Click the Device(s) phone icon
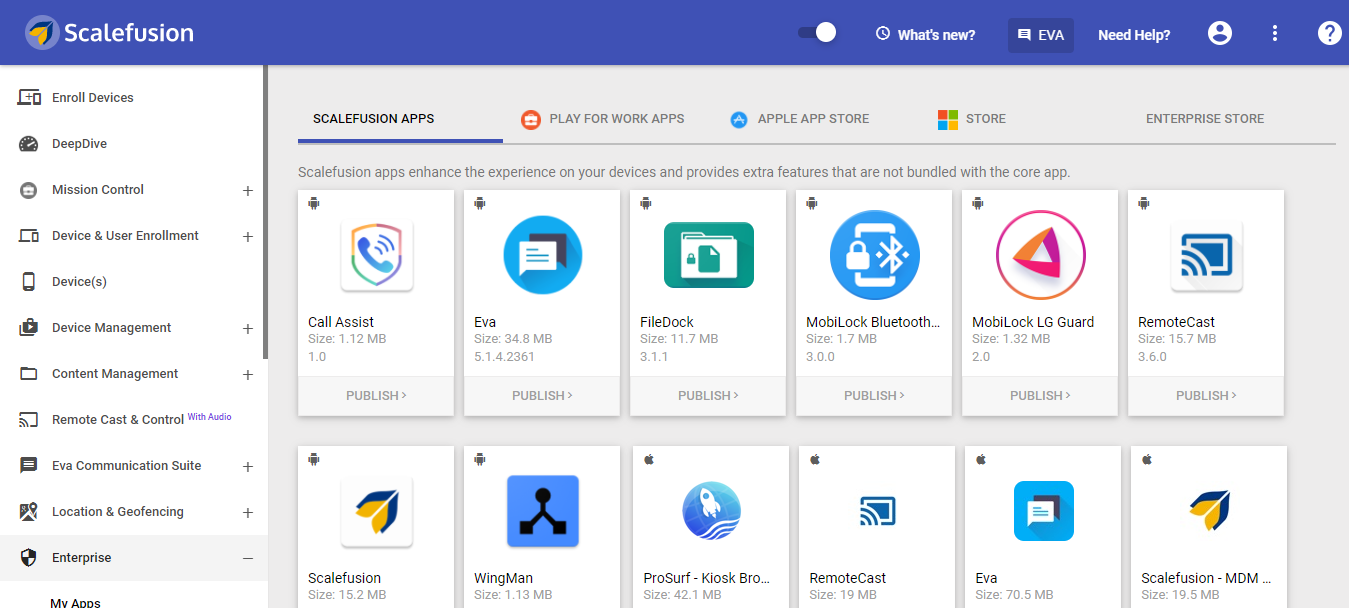The height and width of the screenshot is (608, 1349). tap(29, 282)
